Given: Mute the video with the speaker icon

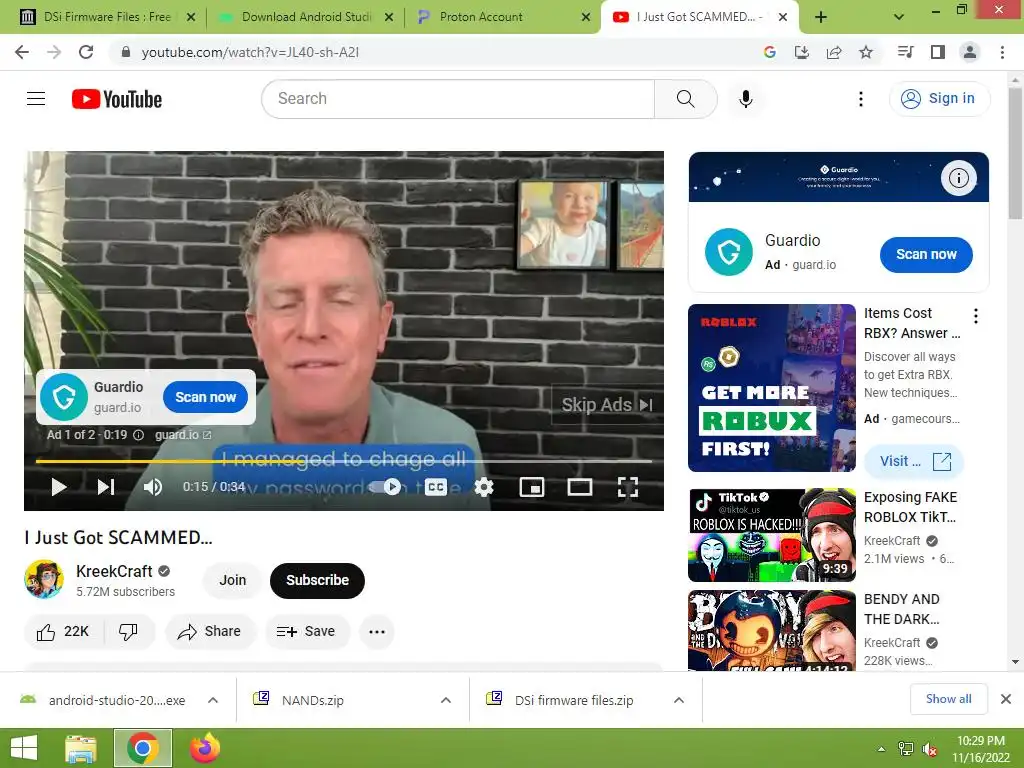Looking at the screenshot, I should click(153, 487).
